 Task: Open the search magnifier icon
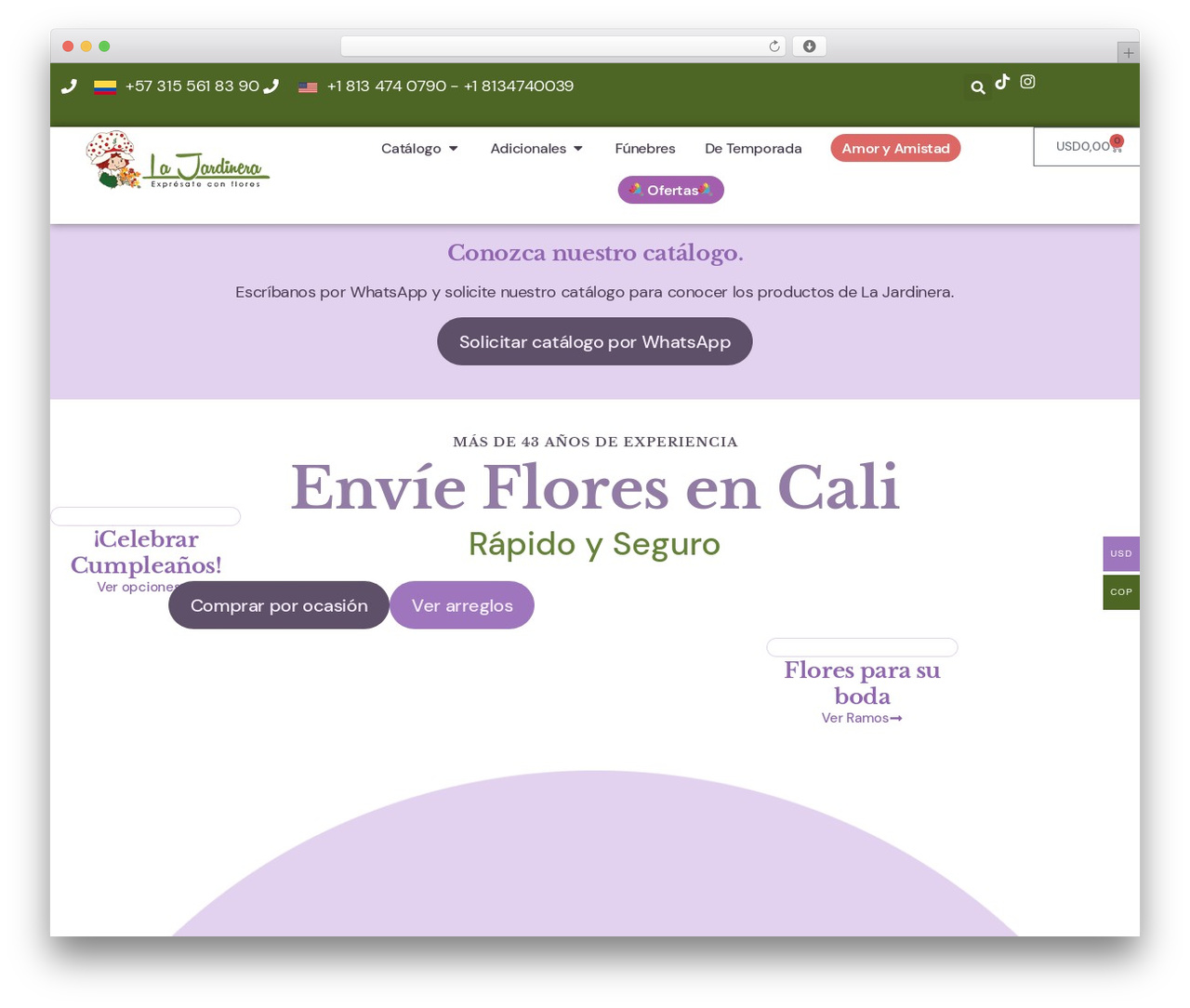pyautogui.click(x=977, y=87)
